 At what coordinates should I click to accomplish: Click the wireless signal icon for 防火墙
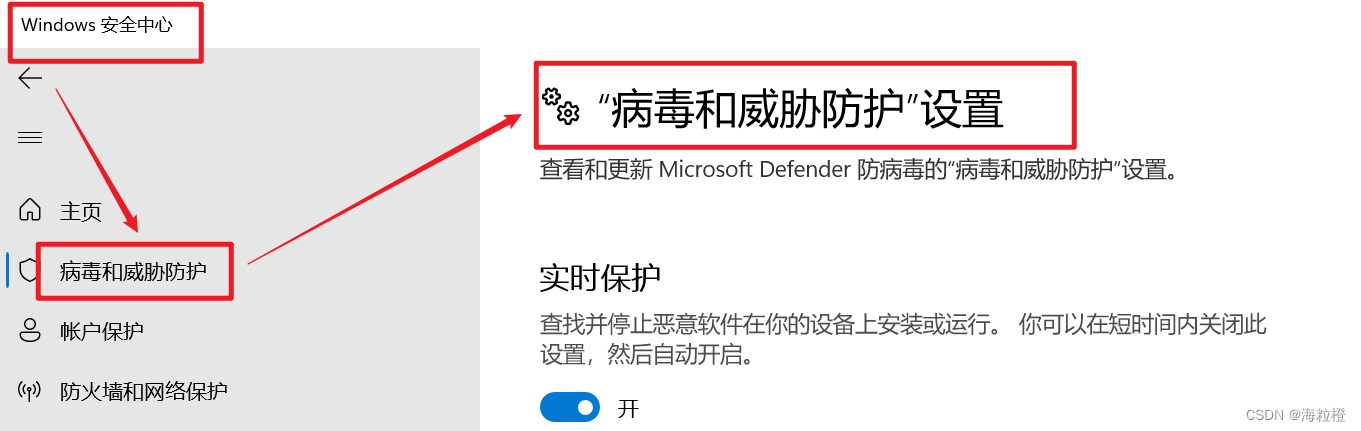(30, 390)
